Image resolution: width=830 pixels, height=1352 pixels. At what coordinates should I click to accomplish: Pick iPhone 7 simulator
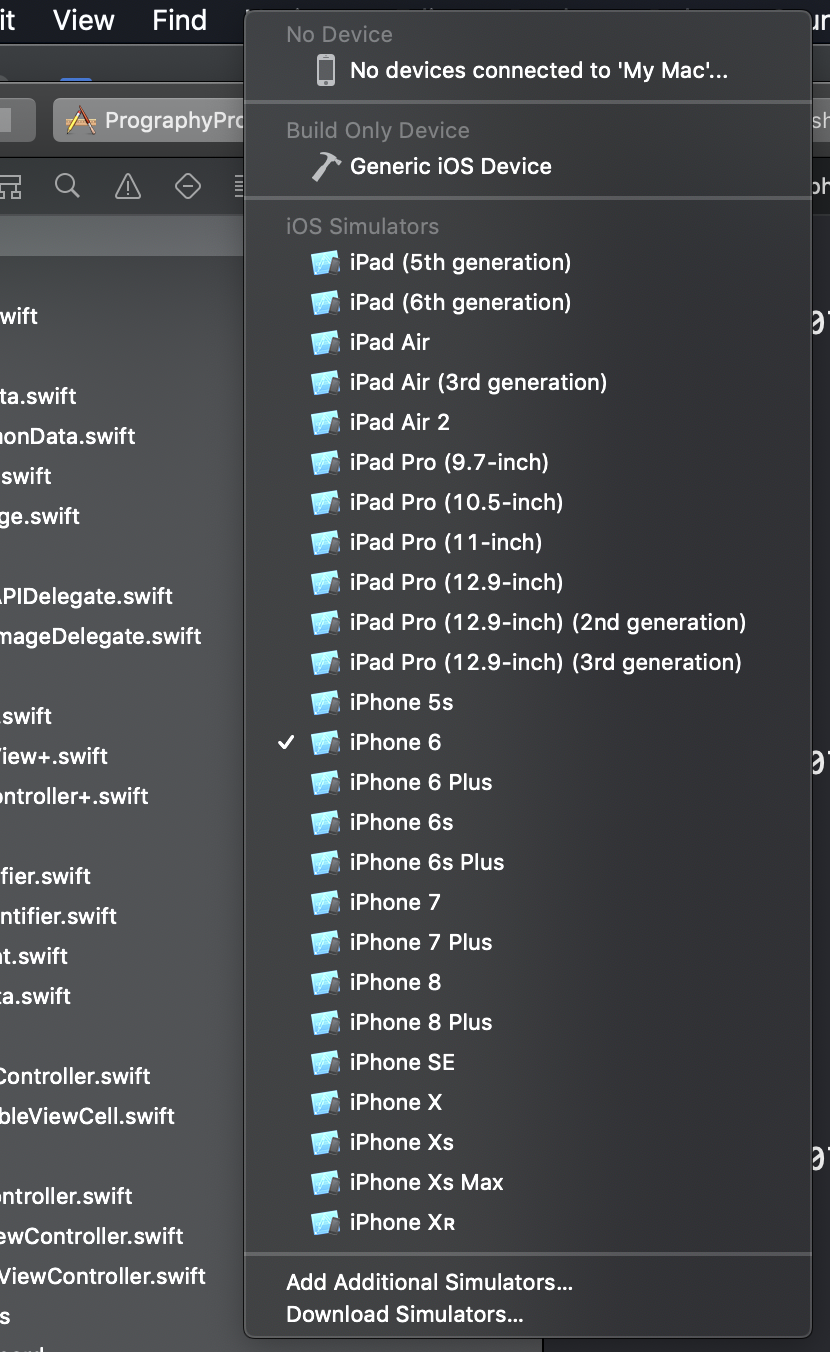pos(527,902)
